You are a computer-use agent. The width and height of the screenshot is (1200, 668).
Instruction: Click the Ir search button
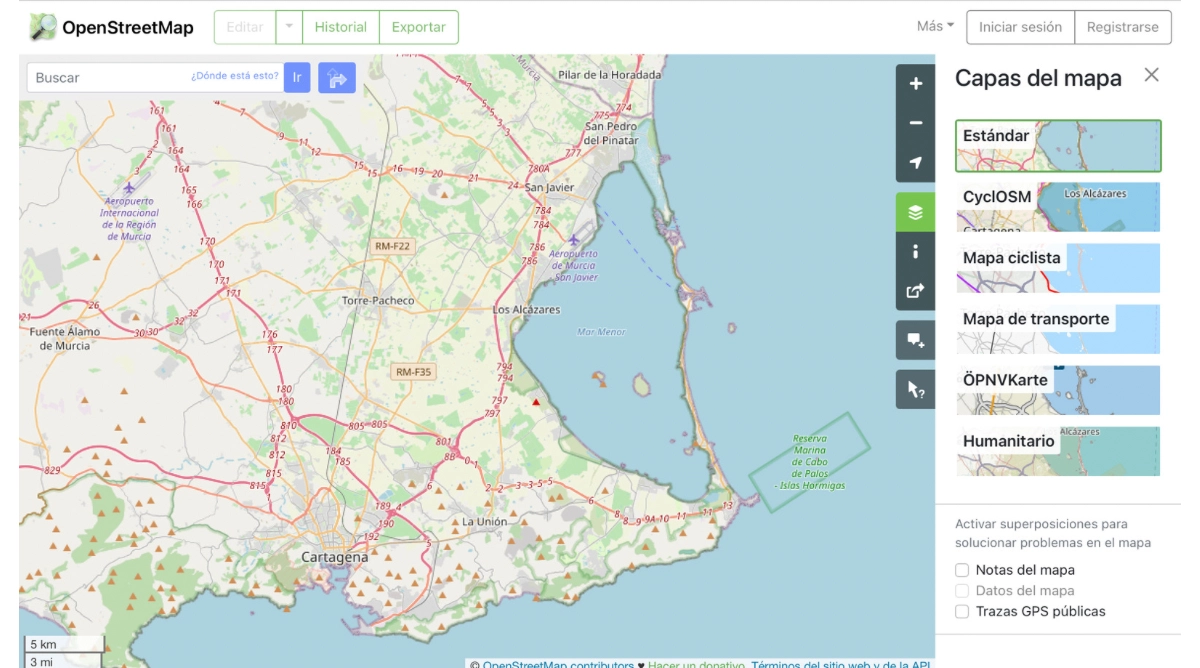pyautogui.click(x=297, y=77)
